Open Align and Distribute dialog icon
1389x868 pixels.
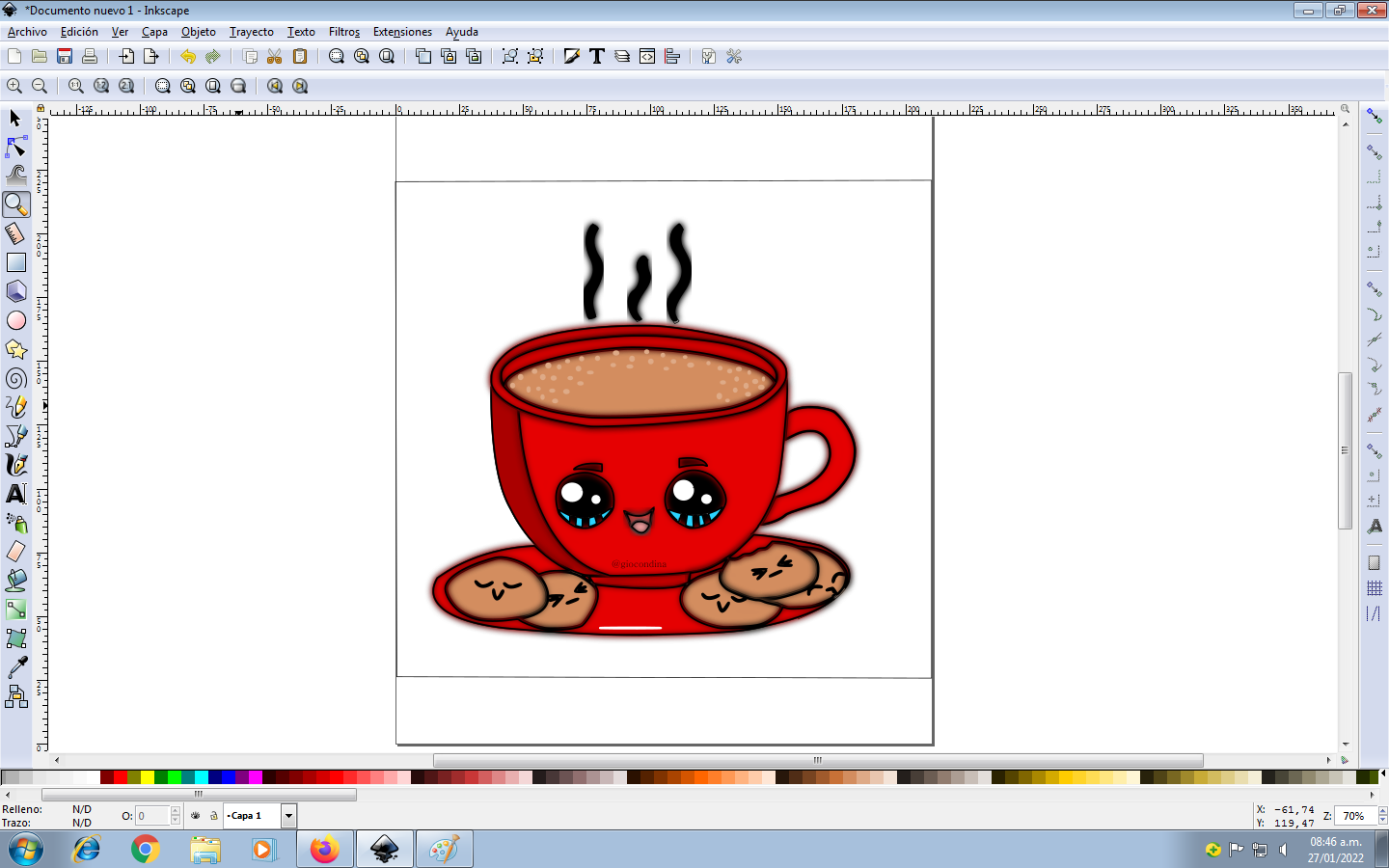coord(672,56)
